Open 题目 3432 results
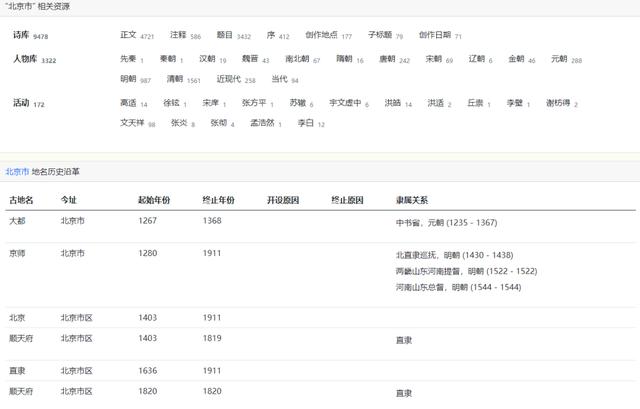The height and width of the screenshot is (409, 640). (x=233, y=35)
